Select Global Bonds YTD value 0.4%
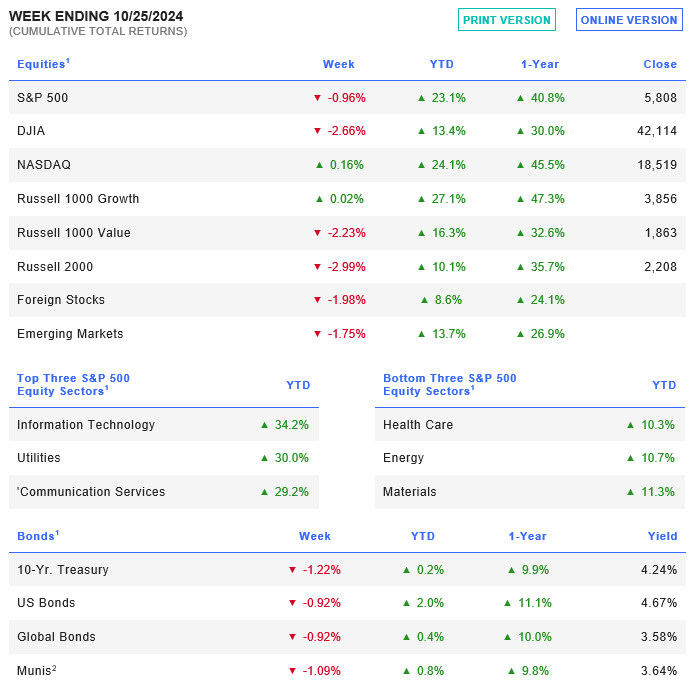Image resolution: width=697 pixels, height=693 pixels. 430,637
